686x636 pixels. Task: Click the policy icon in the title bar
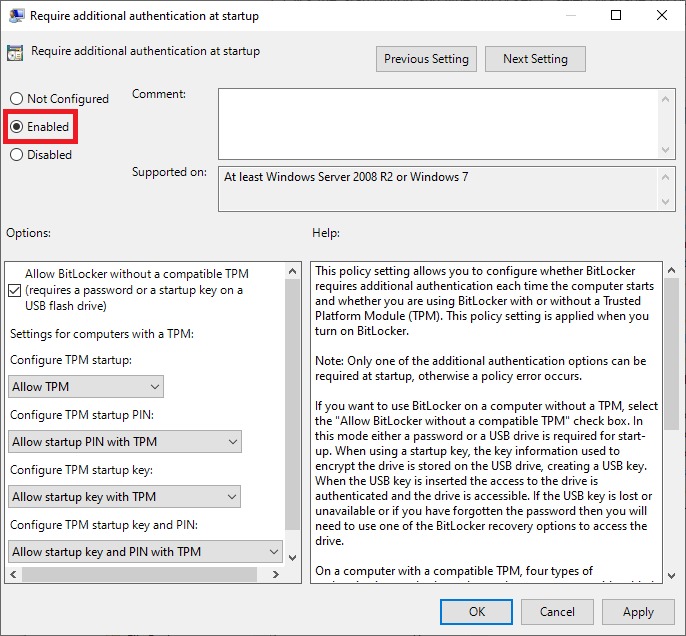pyautogui.click(x=16, y=15)
